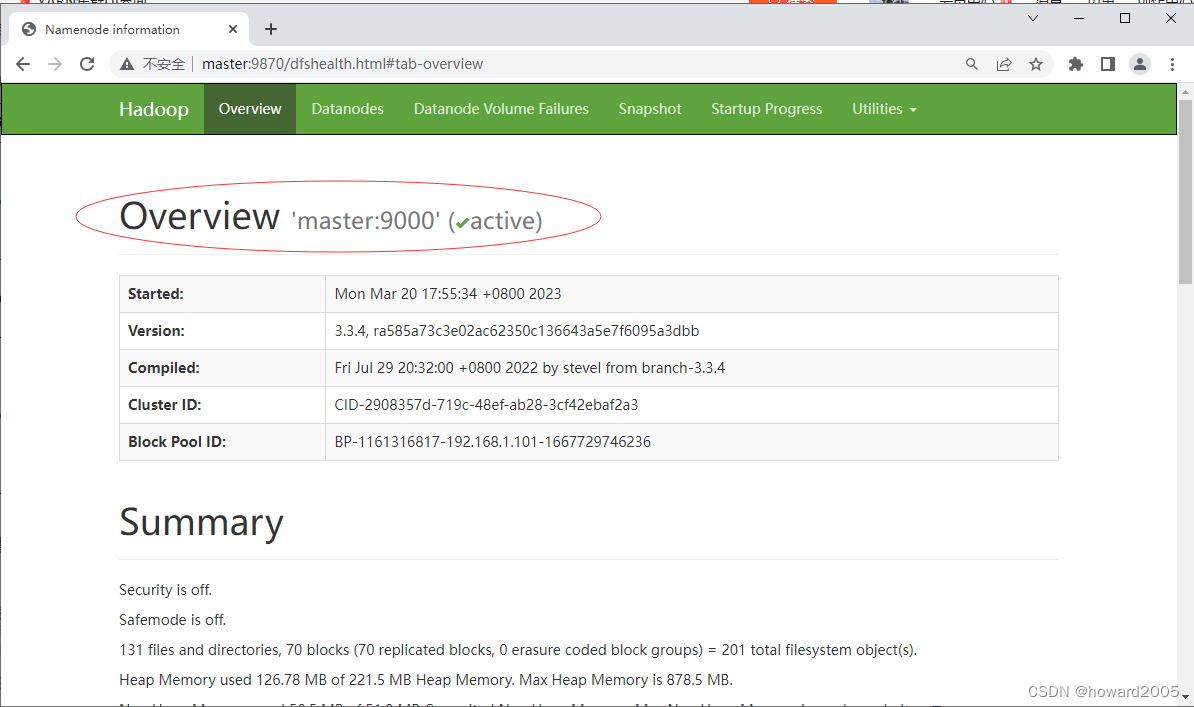Close the browser window
The height and width of the screenshot is (707, 1194).
[x=1171, y=18]
